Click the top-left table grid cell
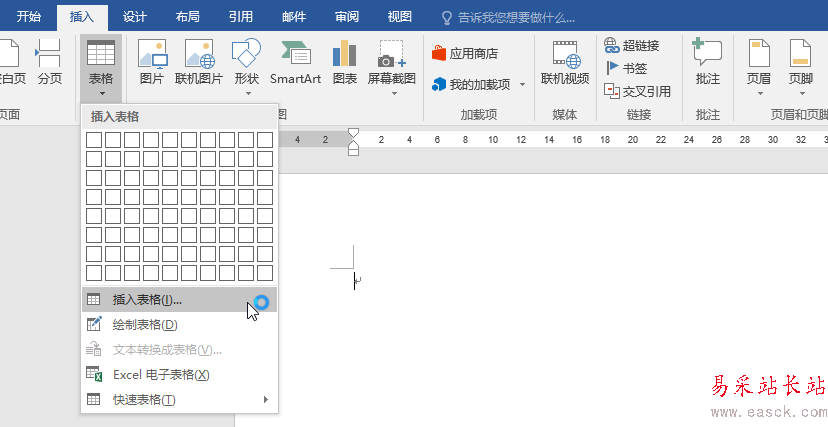Image resolution: width=828 pixels, height=427 pixels. (x=94, y=140)
